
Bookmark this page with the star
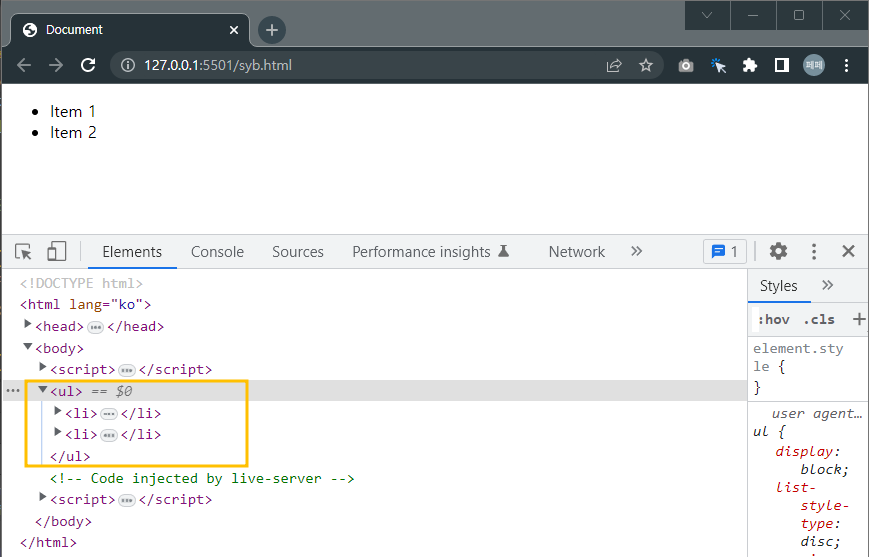646,65
